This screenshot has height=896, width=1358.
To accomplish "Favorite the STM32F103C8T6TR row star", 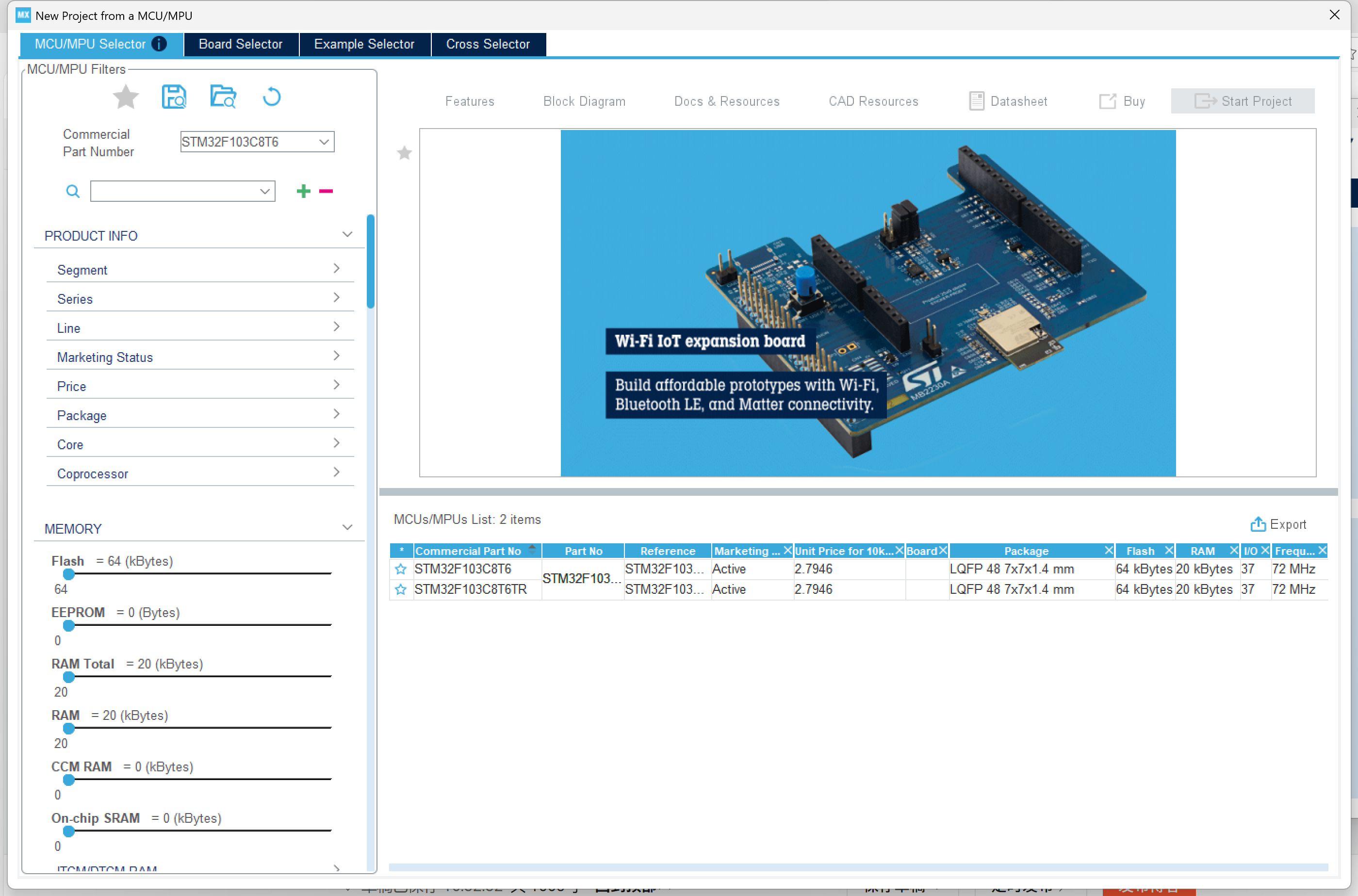I will pyautogui.click(x=401, y=589).
